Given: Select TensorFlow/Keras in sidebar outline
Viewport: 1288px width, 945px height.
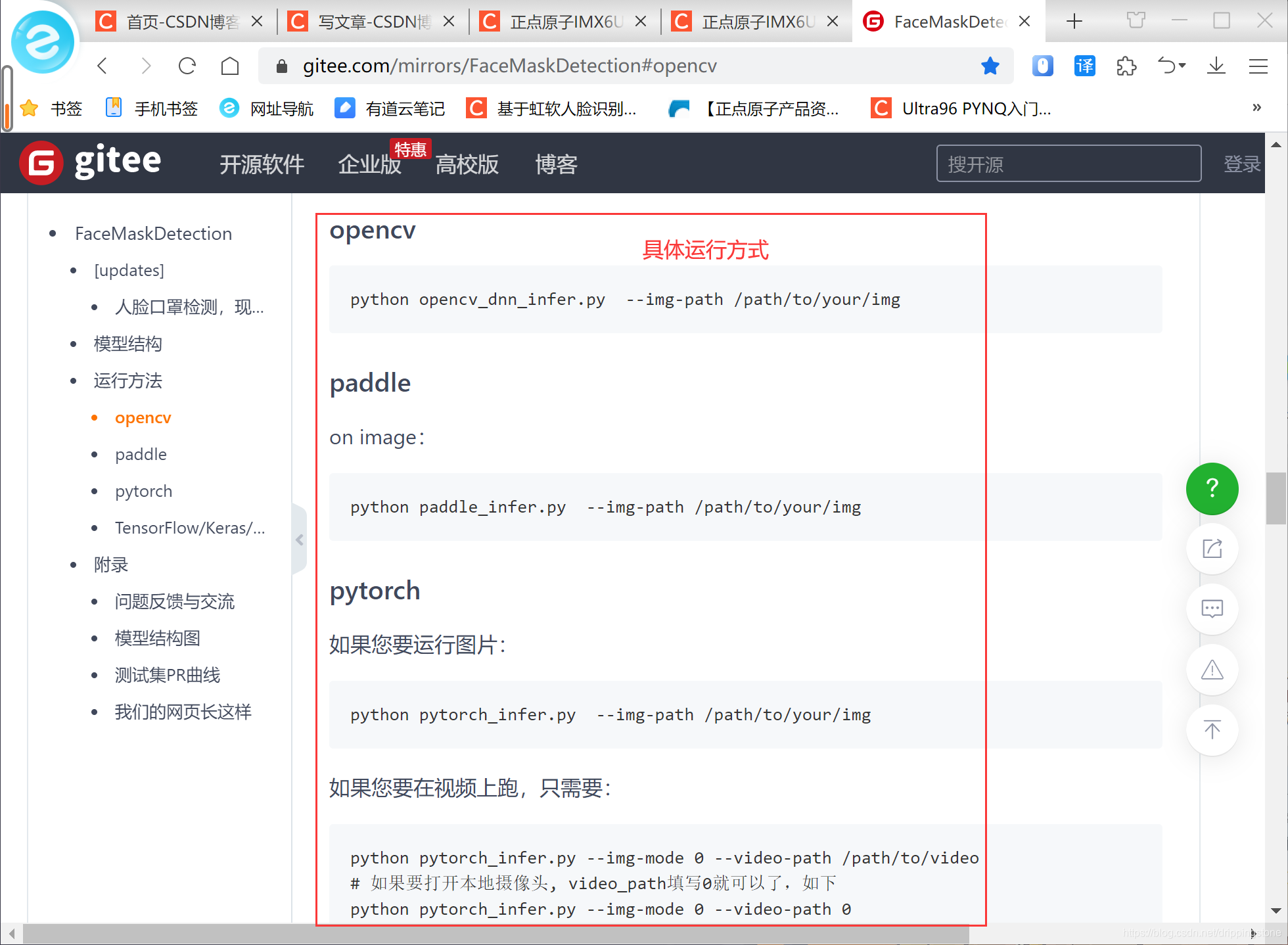Looking at the screenshot, I should click(190, 528).
